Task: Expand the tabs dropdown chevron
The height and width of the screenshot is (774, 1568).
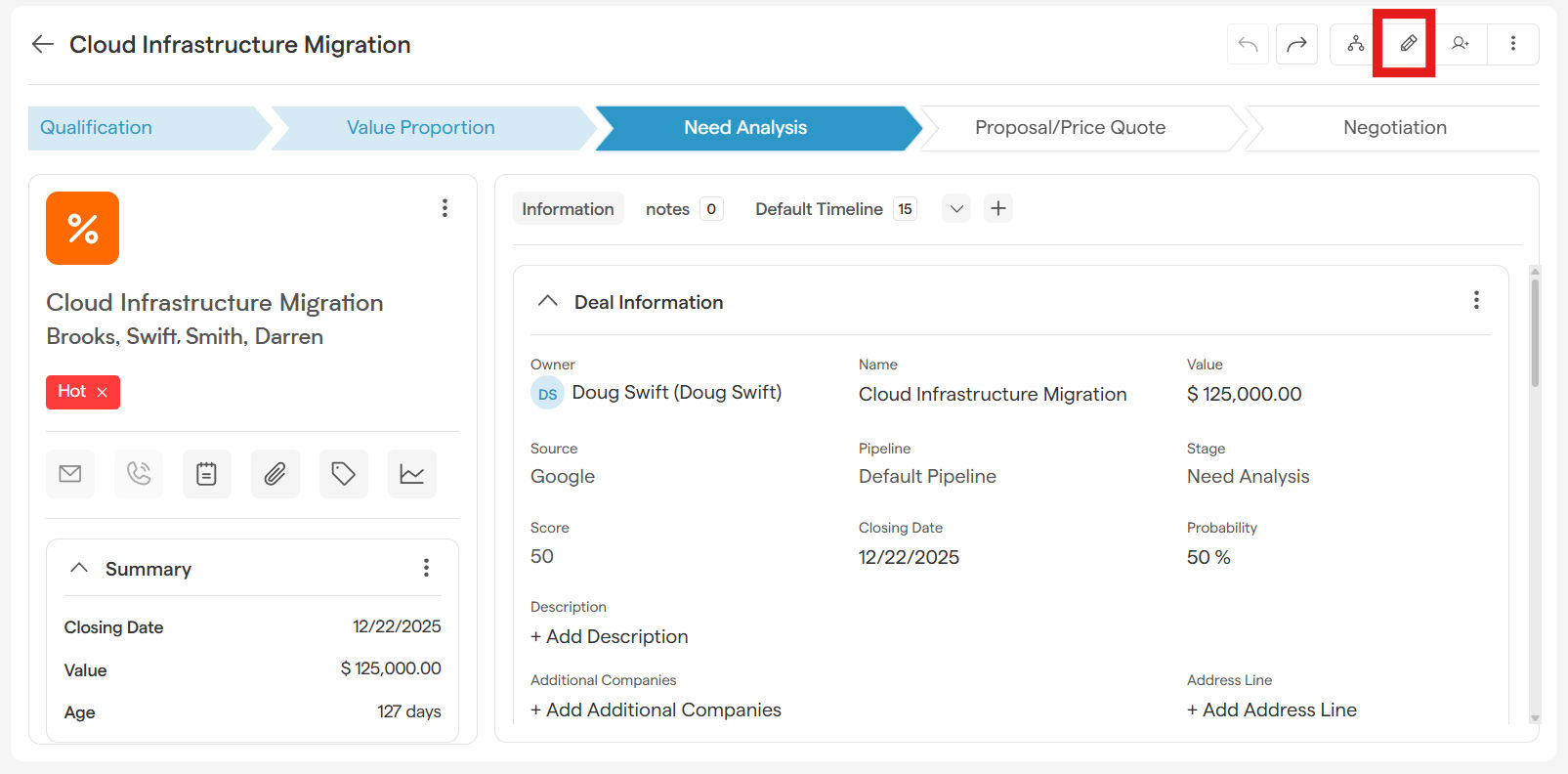Action: click(956, 209)
